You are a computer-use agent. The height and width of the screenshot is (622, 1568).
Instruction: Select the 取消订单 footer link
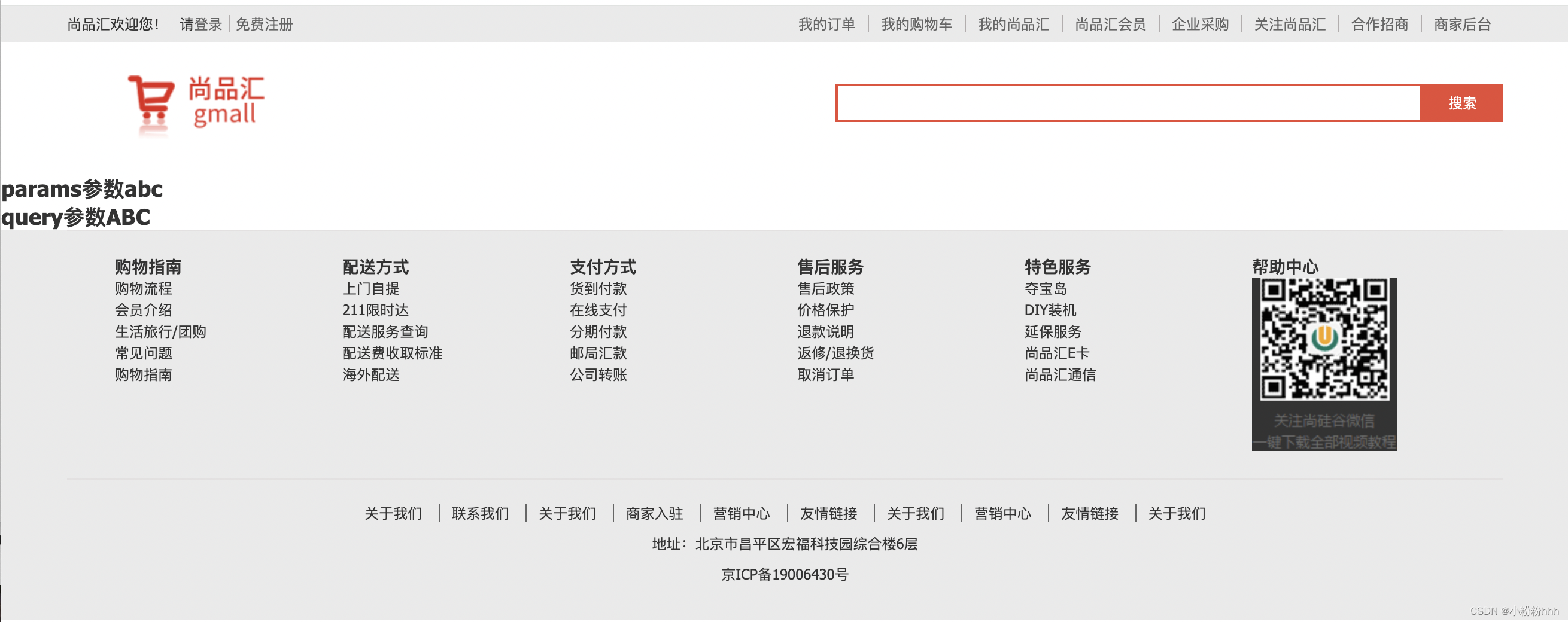825,374
